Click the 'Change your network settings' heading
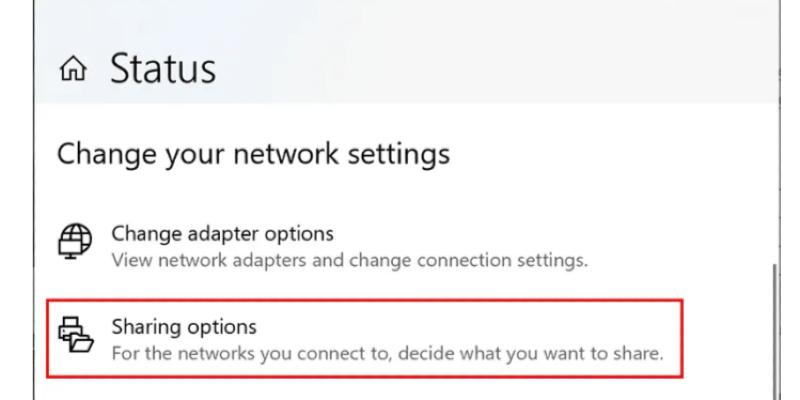 point(254,155)
